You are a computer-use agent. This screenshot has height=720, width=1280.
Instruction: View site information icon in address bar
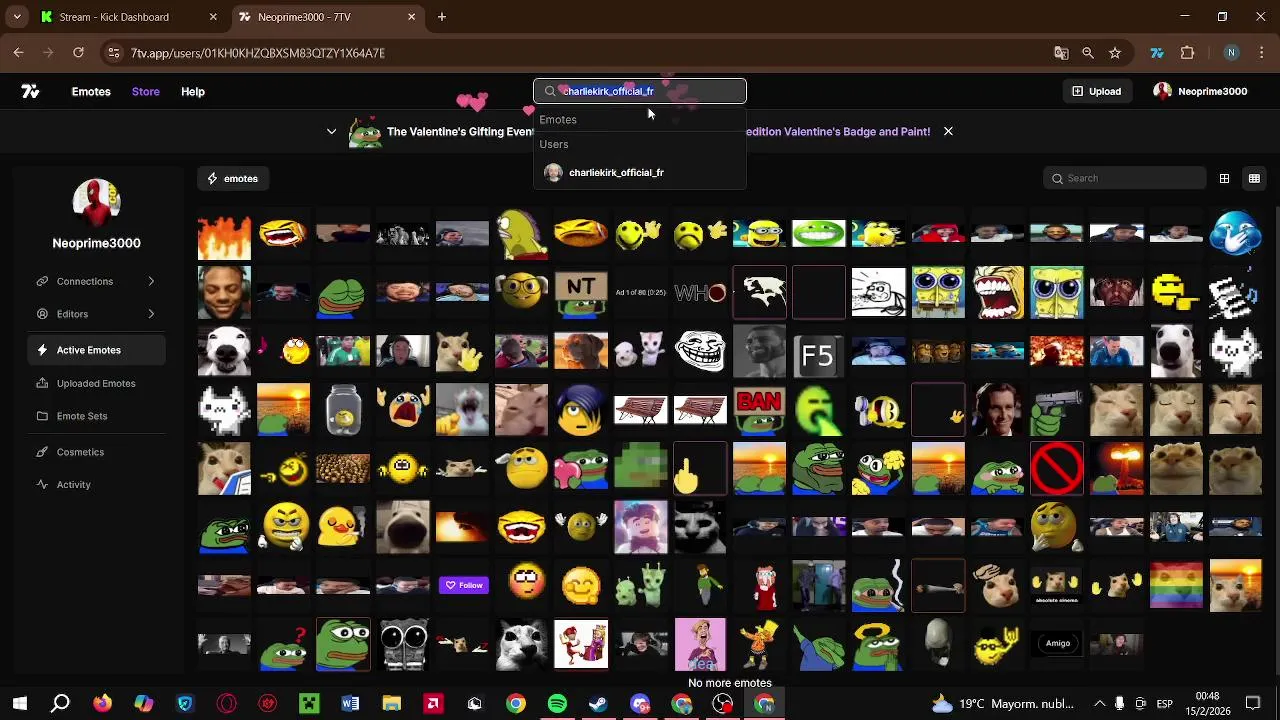point(113,53)
